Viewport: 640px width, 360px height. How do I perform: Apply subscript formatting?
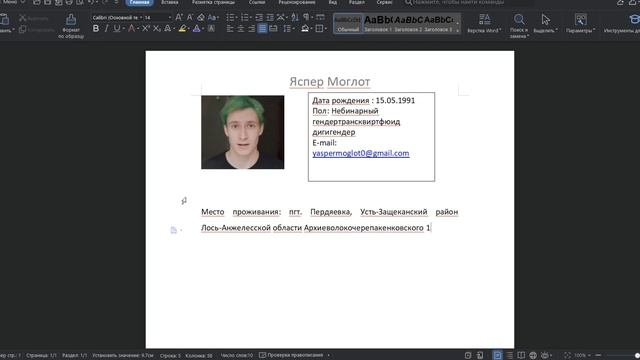tap(156, 29)
